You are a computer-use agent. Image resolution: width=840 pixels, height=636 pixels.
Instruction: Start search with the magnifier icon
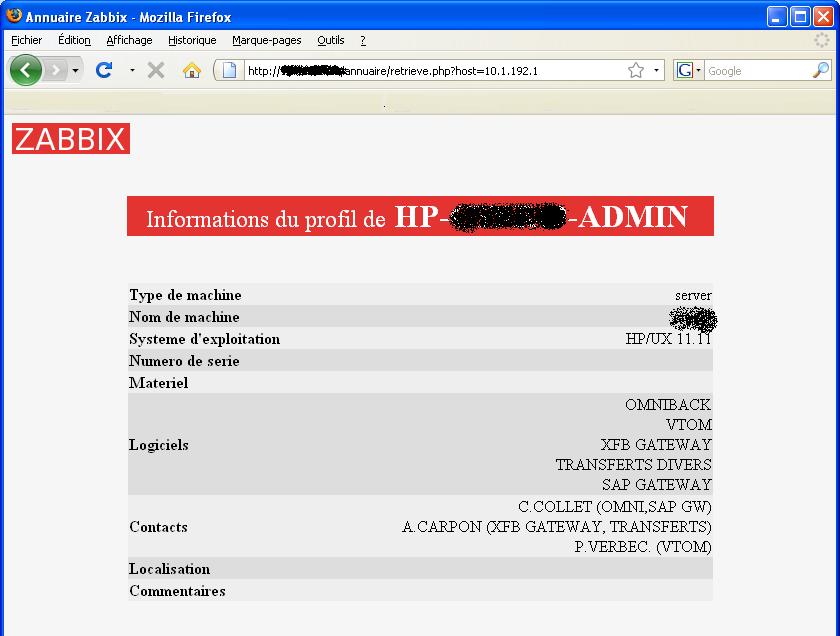[821, 70]
